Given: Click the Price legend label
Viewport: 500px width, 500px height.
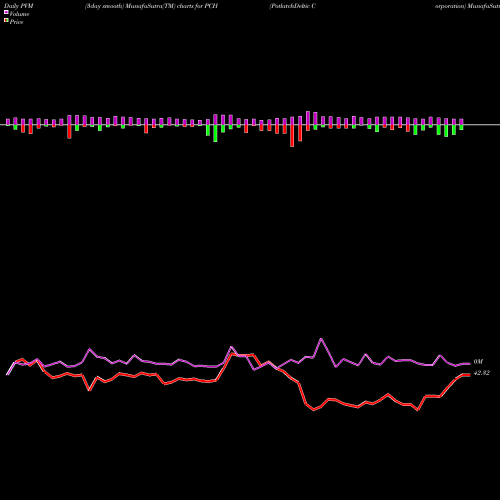Looking at the screenshot, I should click(16, 22).
